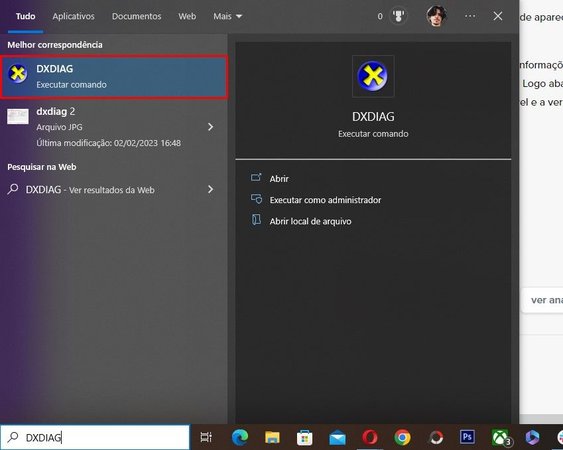Click the open file location icon
The image size is (563, 450).
[x=256, y=220]
